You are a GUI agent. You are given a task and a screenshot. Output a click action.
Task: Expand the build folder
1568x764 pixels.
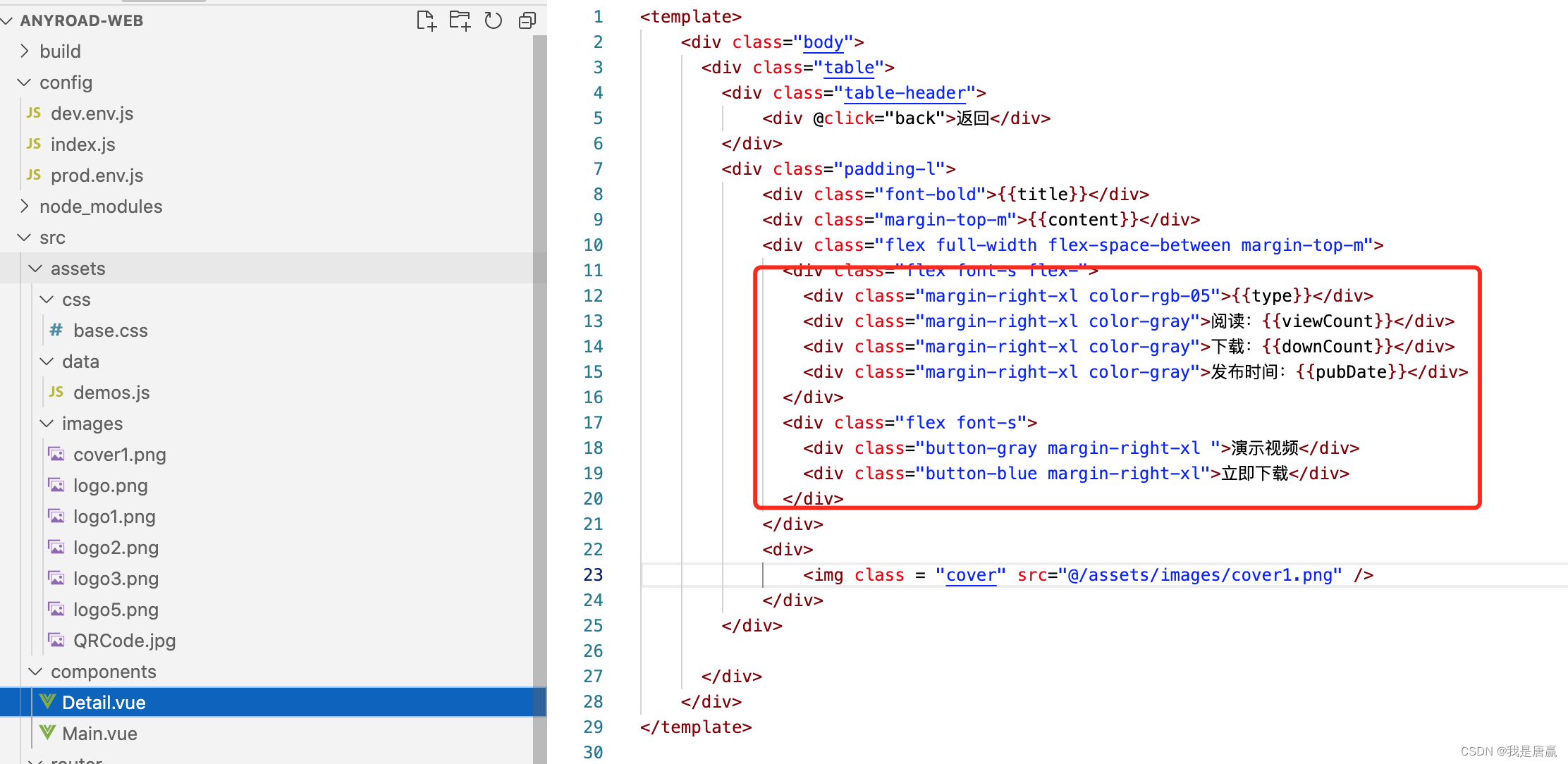click(x=23, y=51)
